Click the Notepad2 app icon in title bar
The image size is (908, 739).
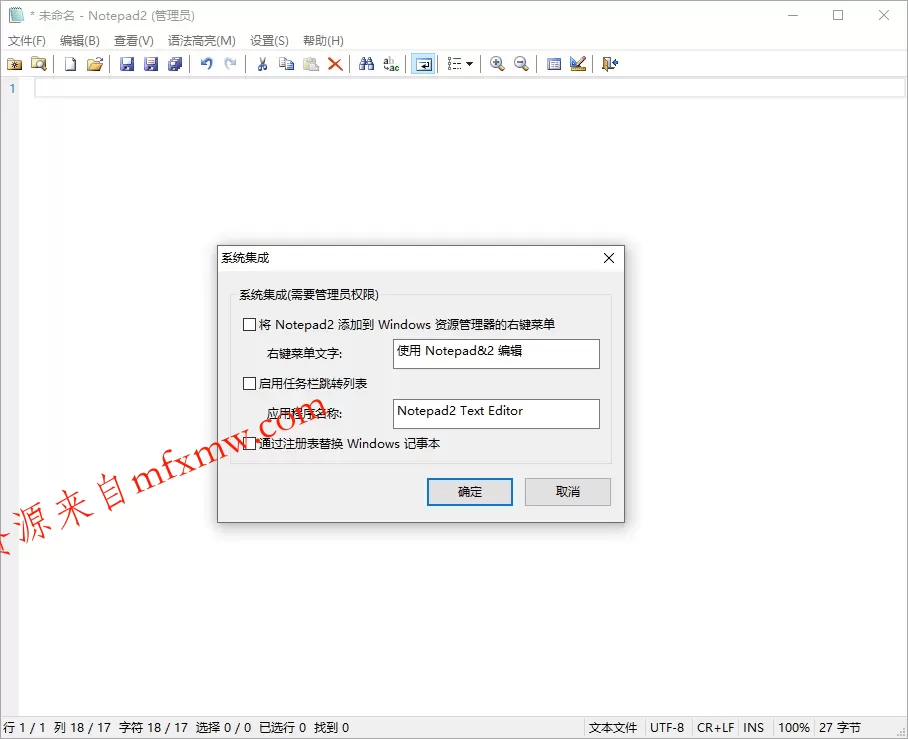16,15
